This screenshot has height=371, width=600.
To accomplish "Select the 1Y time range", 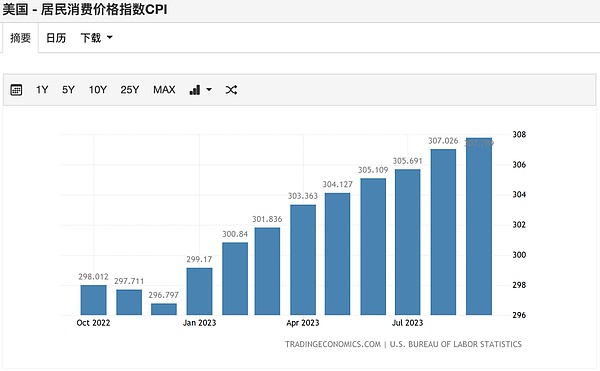I will click(42, 90).
